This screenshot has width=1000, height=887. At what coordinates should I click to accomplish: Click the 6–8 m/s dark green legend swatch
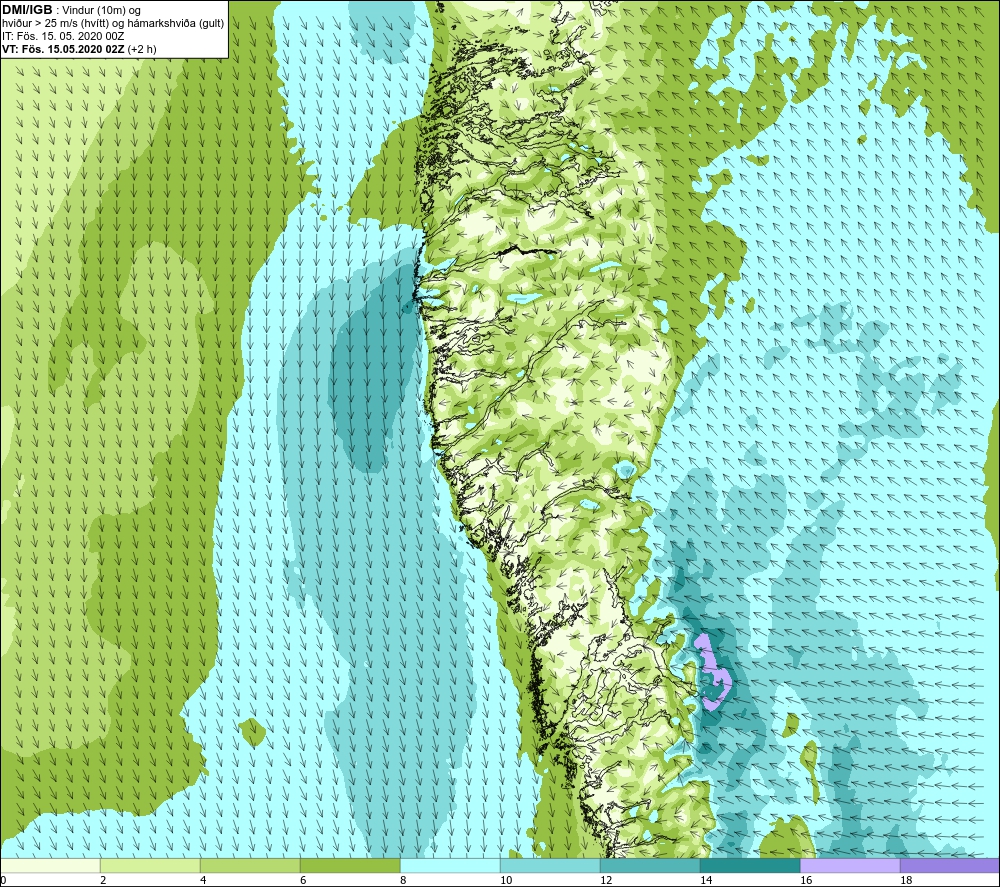pyautogui.click(x=350, y=865)
